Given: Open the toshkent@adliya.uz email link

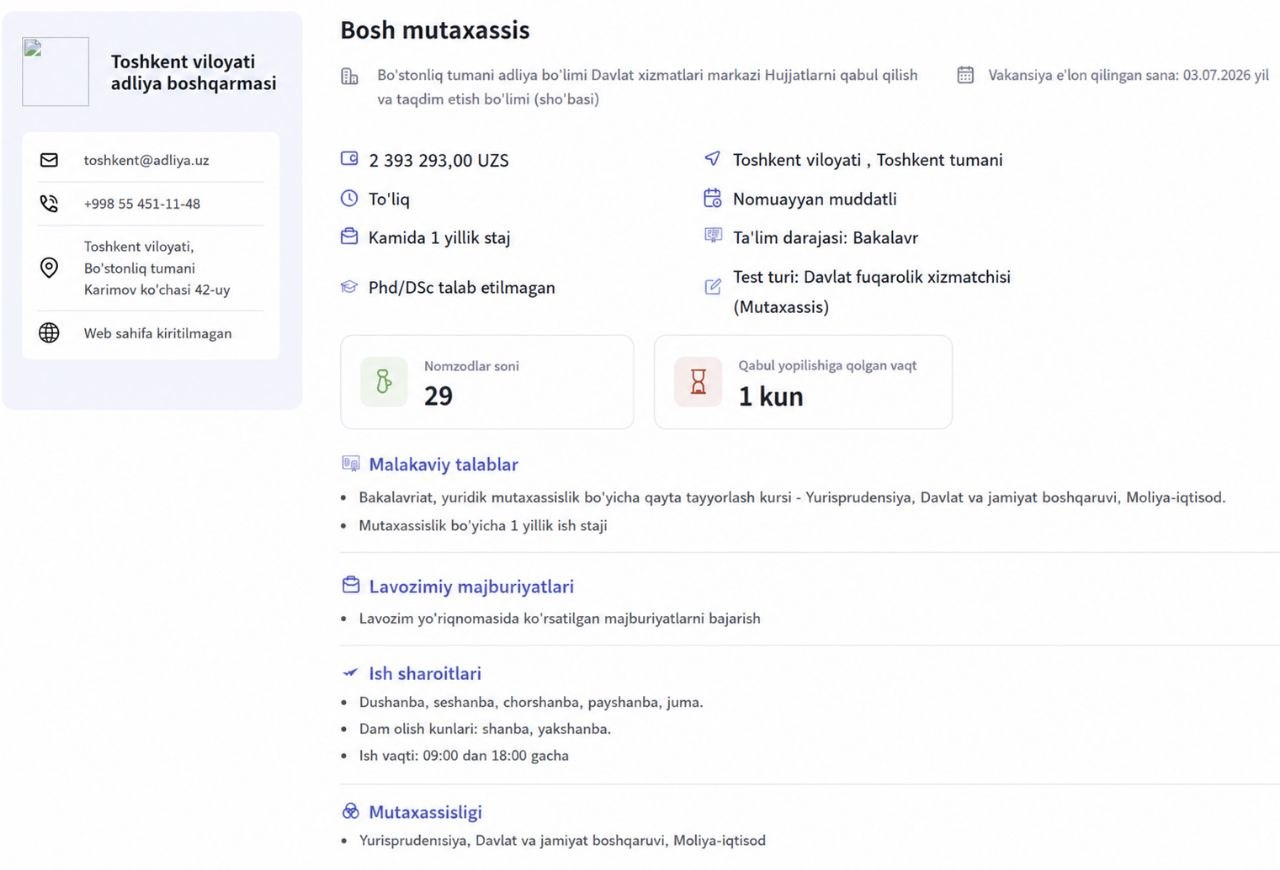Looking at the screenshot, I should tap(146, 160).
